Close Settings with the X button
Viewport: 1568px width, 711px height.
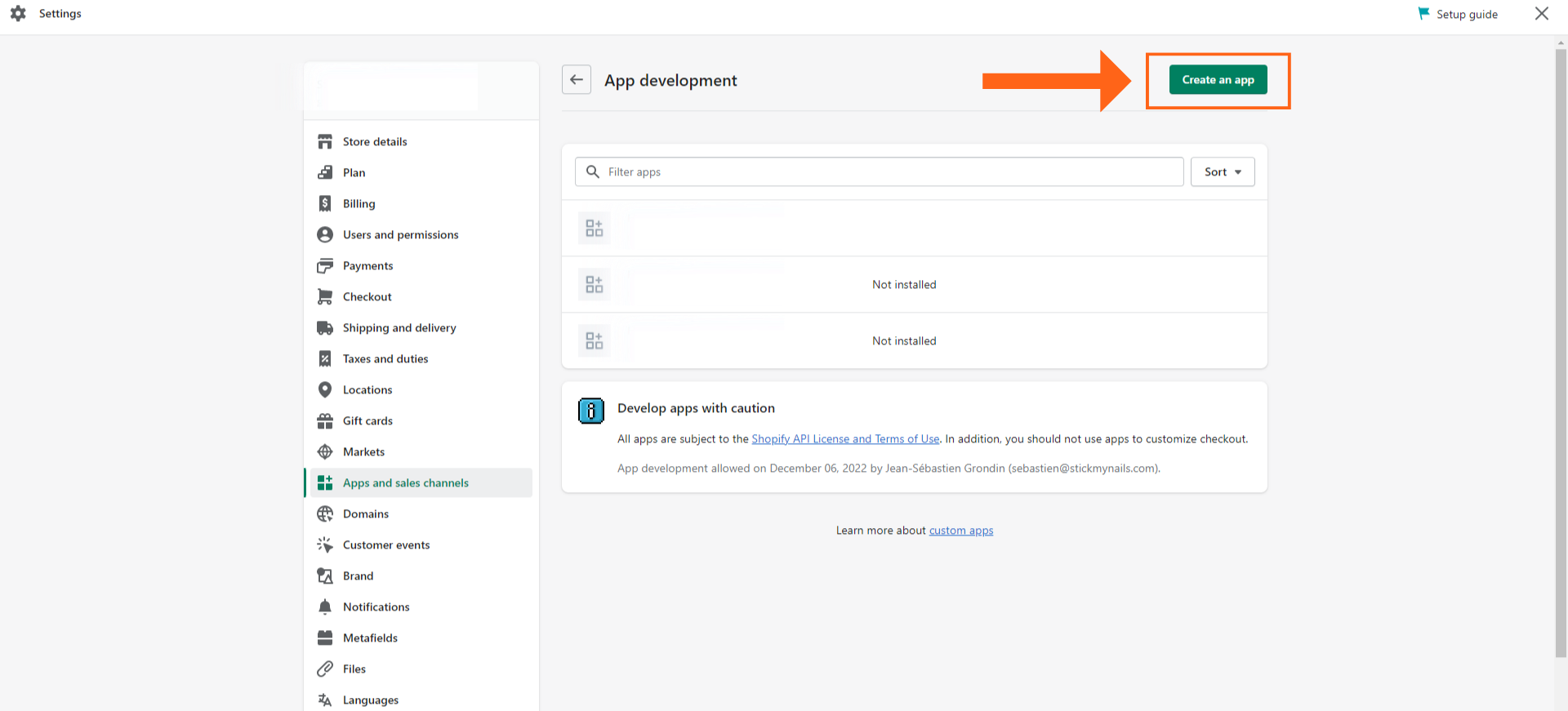(x=1541, y=14)
